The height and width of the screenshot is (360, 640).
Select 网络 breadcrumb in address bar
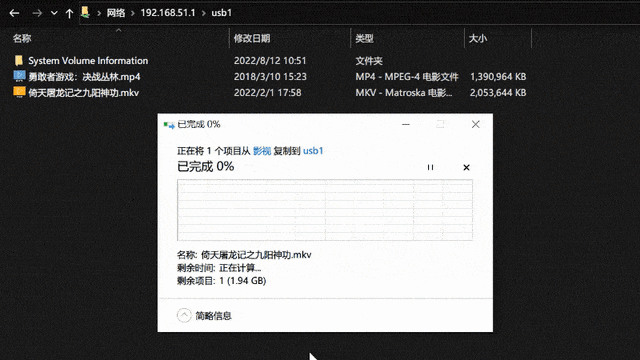[116, 13]
